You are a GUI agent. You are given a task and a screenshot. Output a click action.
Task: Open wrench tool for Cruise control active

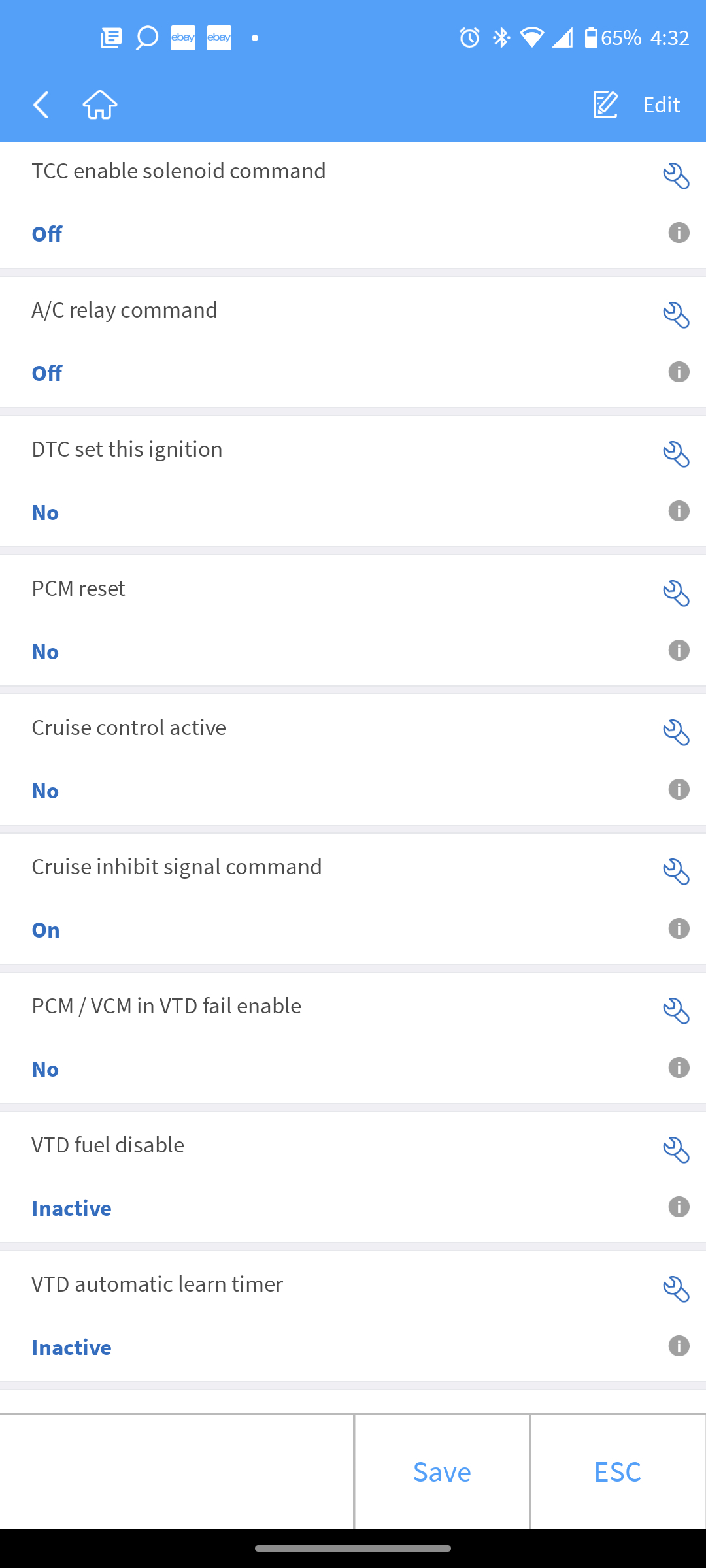[676, 732]
